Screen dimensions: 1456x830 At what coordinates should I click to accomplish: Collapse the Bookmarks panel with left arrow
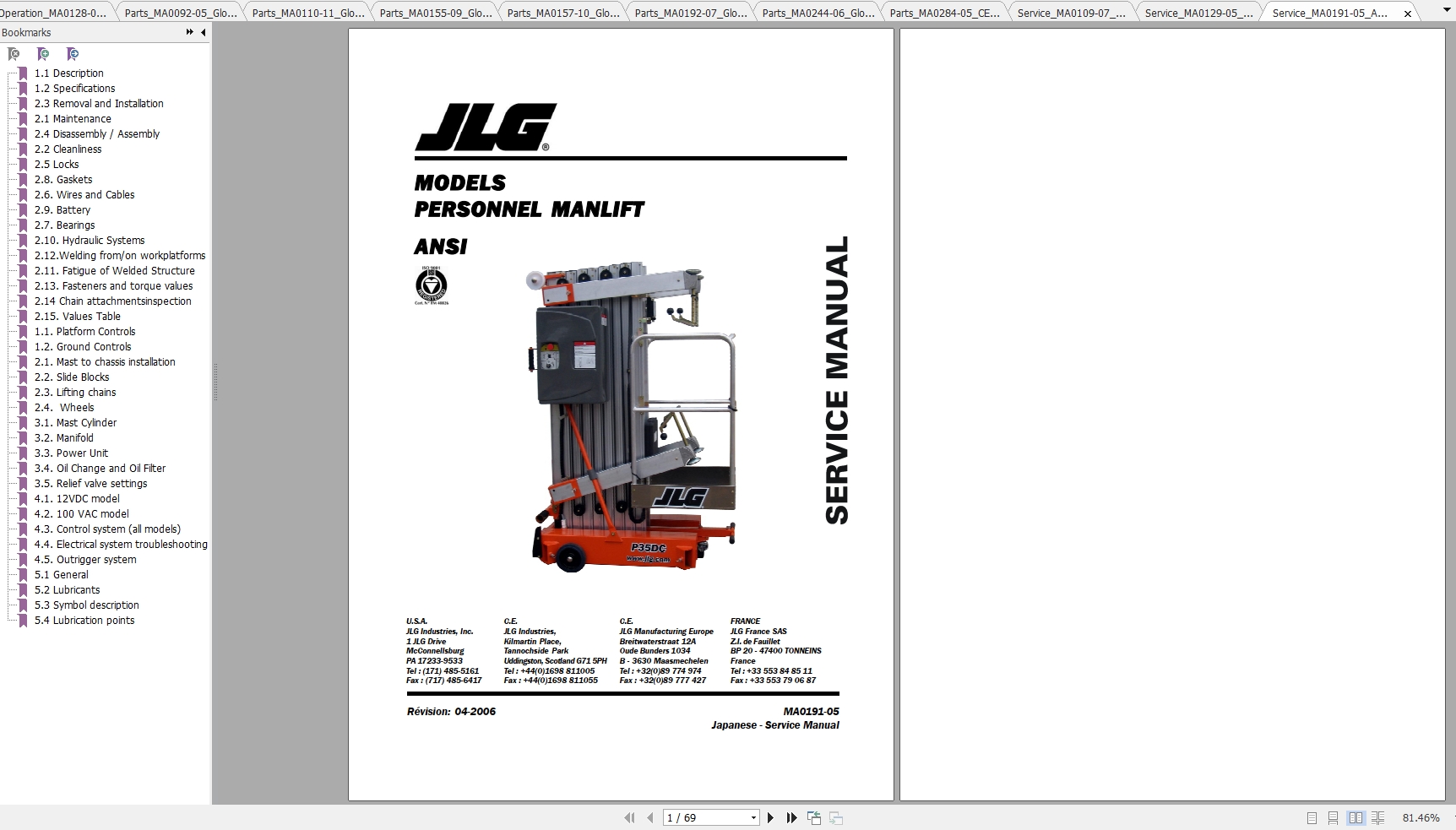[x=203, y=32]
